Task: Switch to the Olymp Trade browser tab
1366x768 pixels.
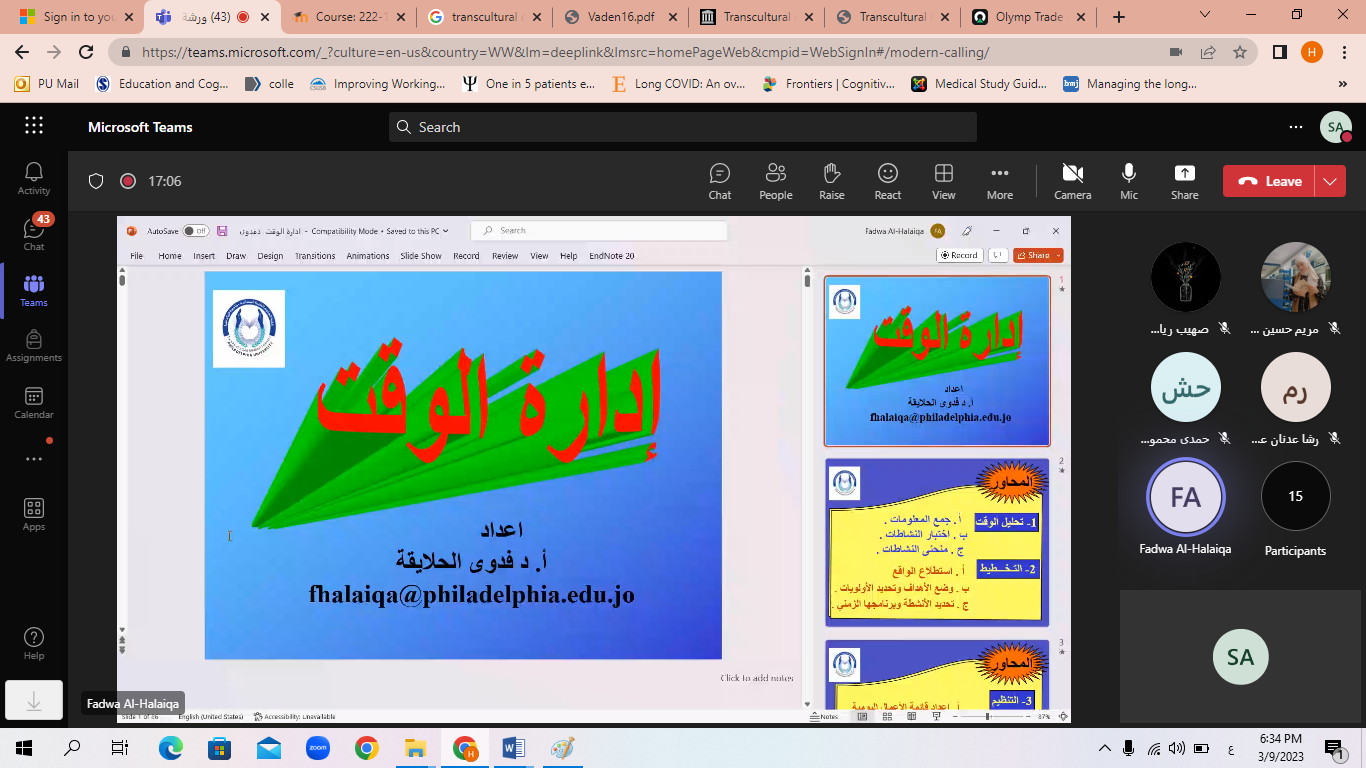Action: [x=1025, y=17]
